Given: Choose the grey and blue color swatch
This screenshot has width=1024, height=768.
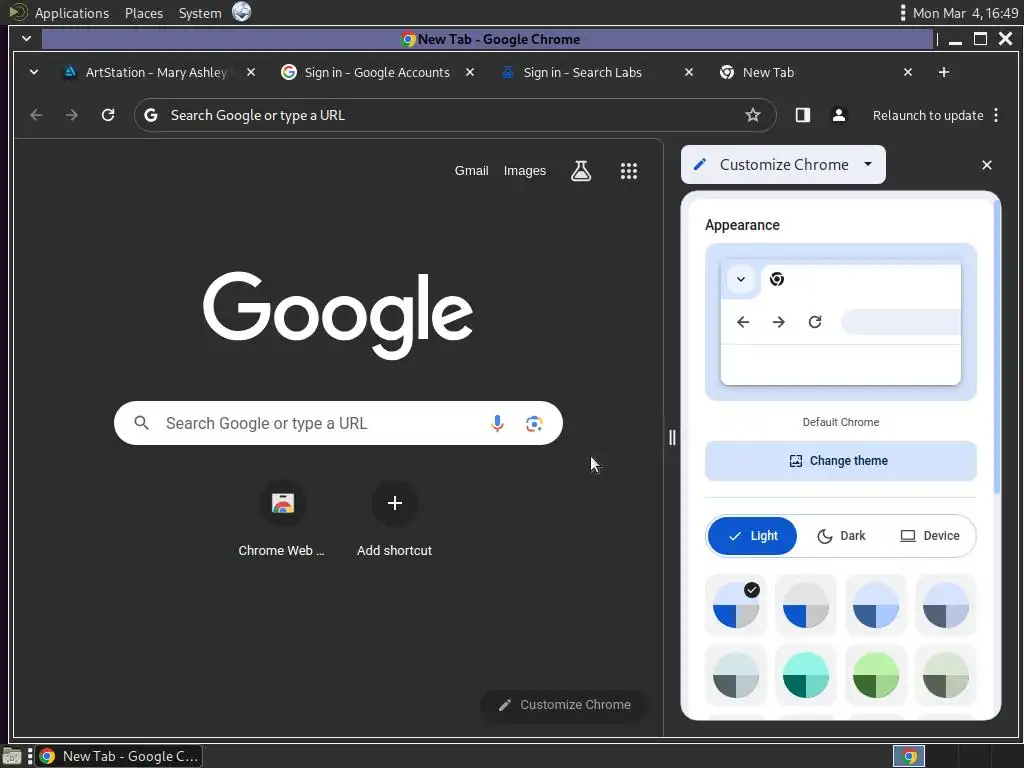Looking at the screenshot, I should point(806,605).
